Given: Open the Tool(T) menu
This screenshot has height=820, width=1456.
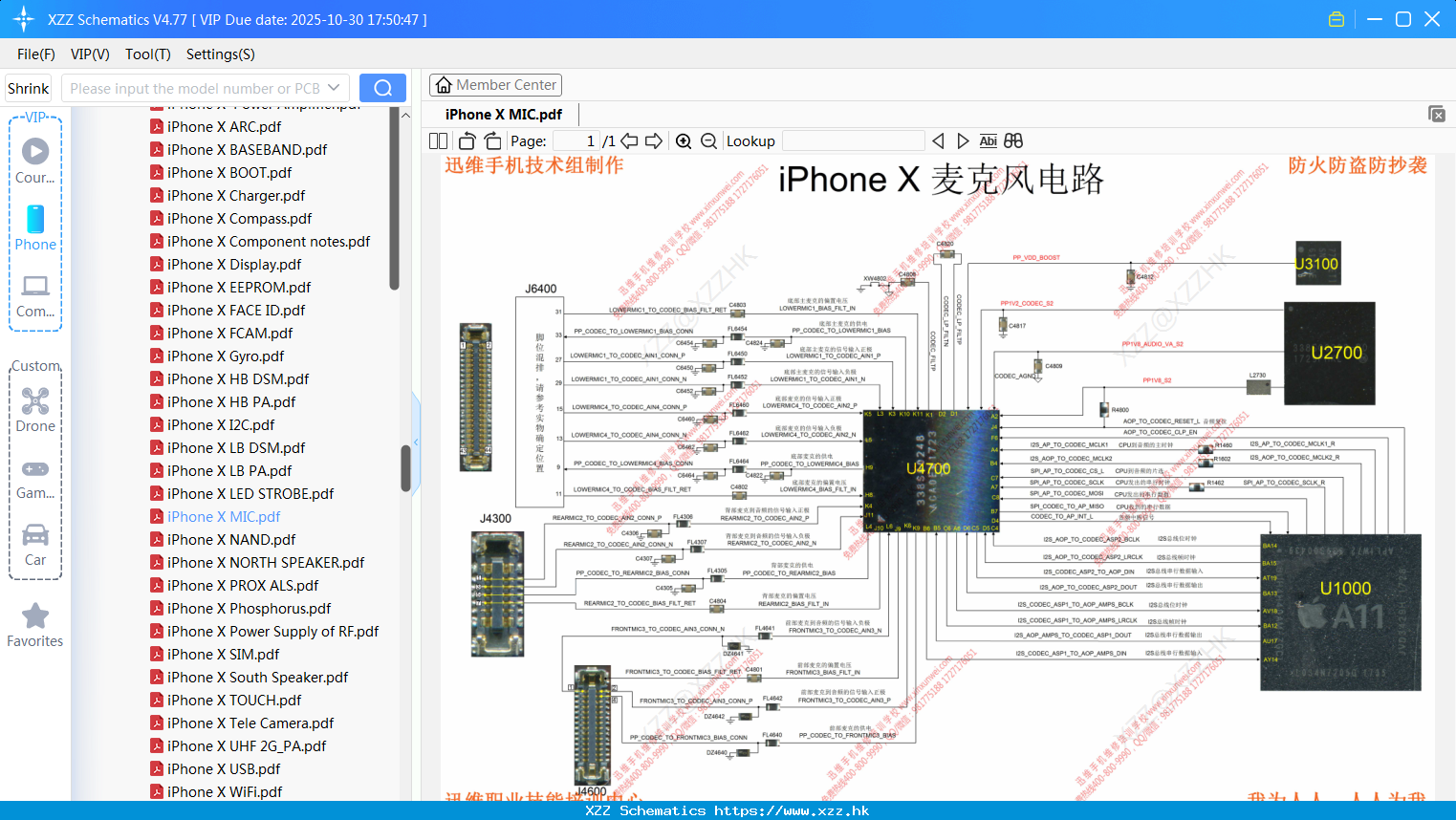Looking at the screenshot, I should click(x=148, y=54).
